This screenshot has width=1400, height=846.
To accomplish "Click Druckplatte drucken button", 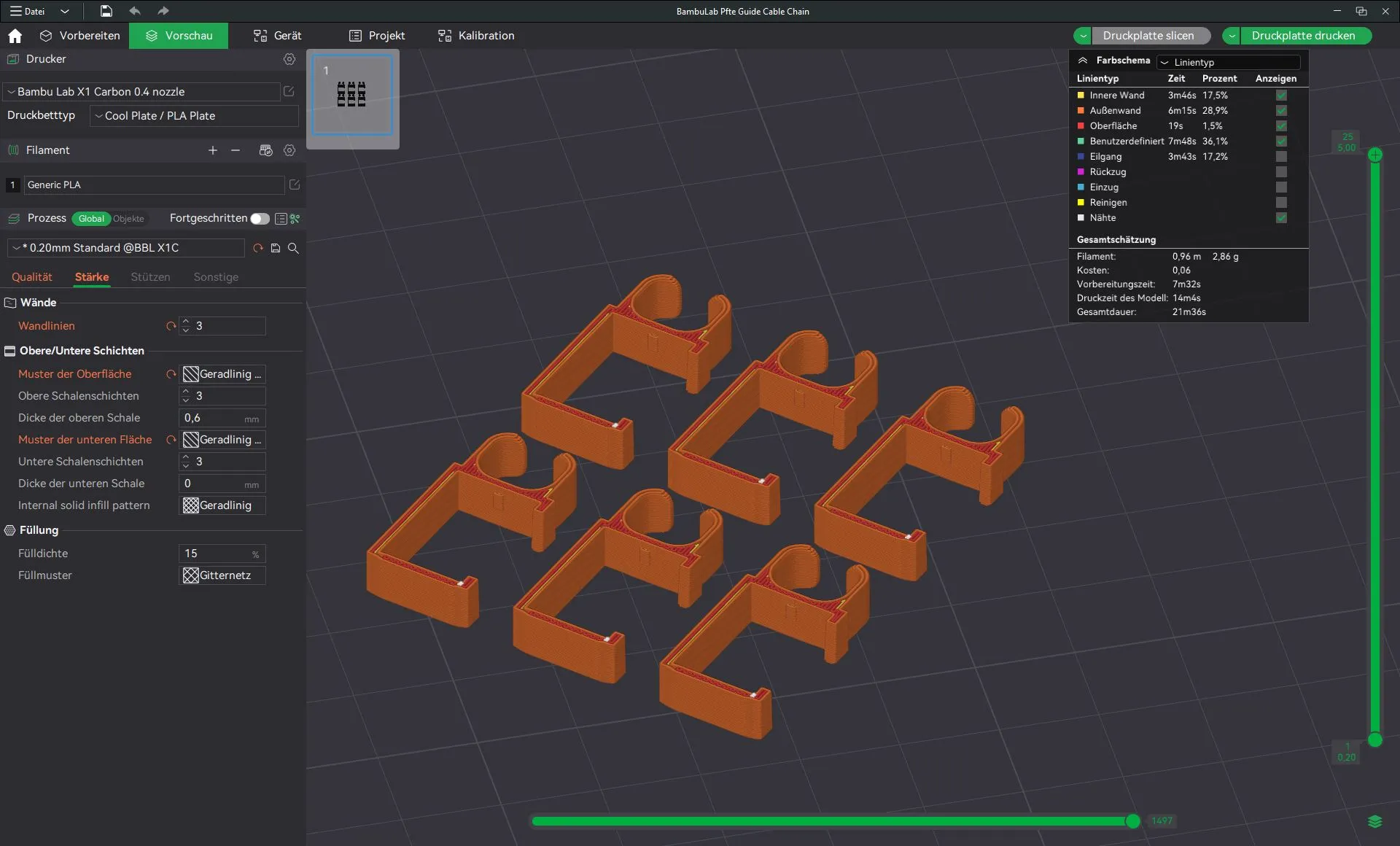I will (x=1303, y=36).
